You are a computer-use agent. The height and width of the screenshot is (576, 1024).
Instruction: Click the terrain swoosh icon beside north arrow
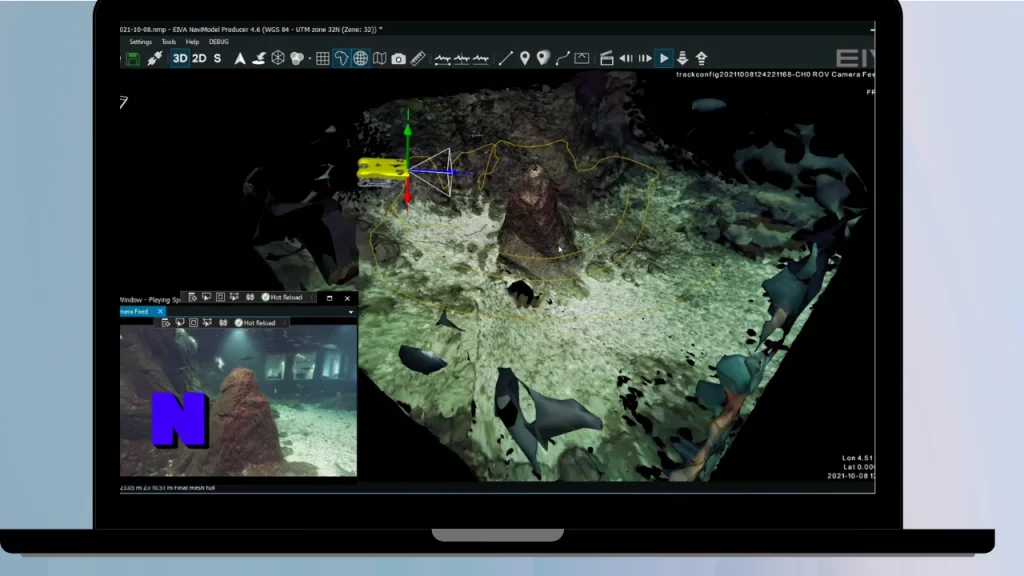click(259, 58)
